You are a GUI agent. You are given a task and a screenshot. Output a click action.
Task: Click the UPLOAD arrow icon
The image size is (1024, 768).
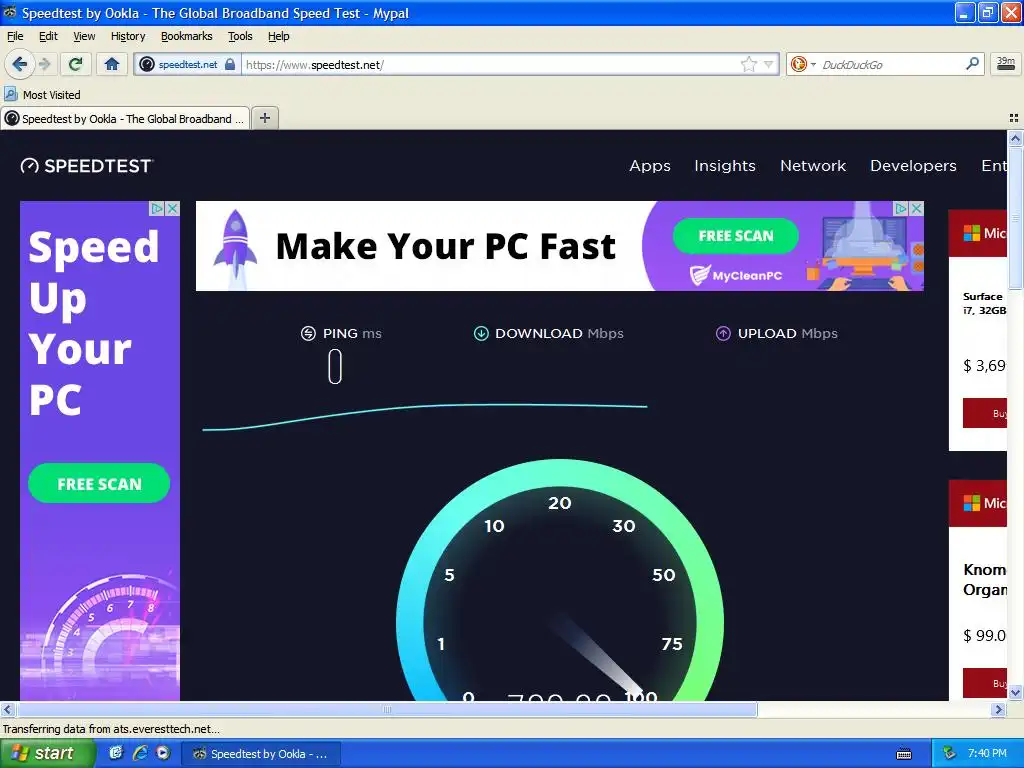coord(723,333)
